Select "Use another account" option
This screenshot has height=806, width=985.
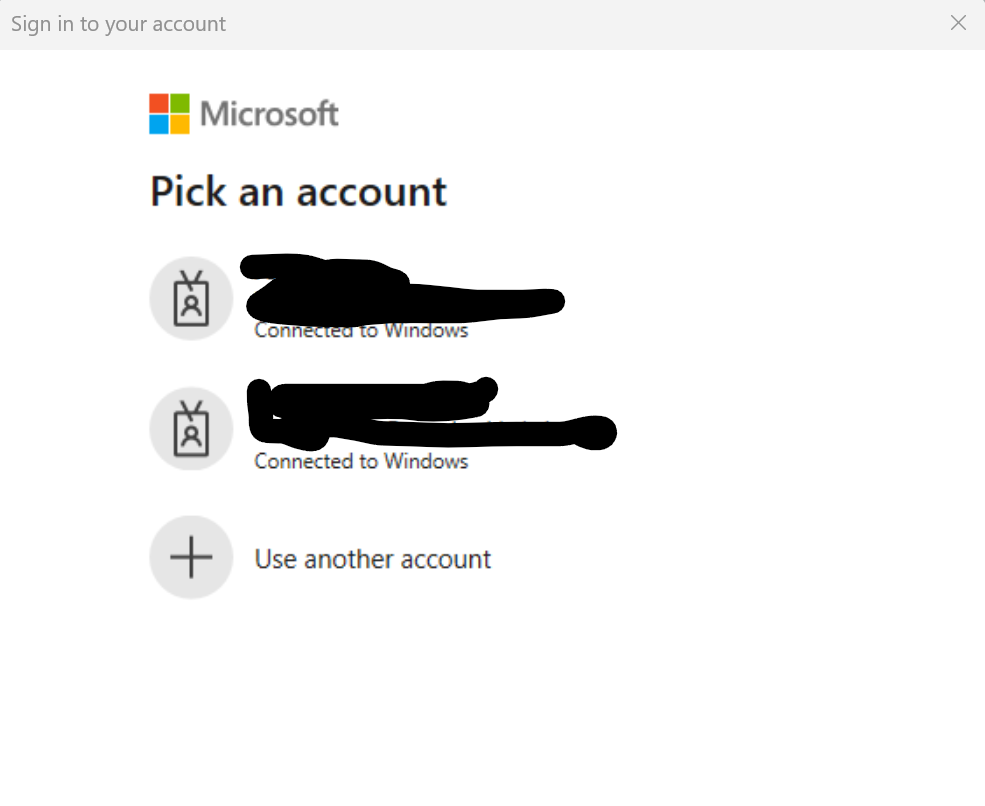click(x=373, y=558)
